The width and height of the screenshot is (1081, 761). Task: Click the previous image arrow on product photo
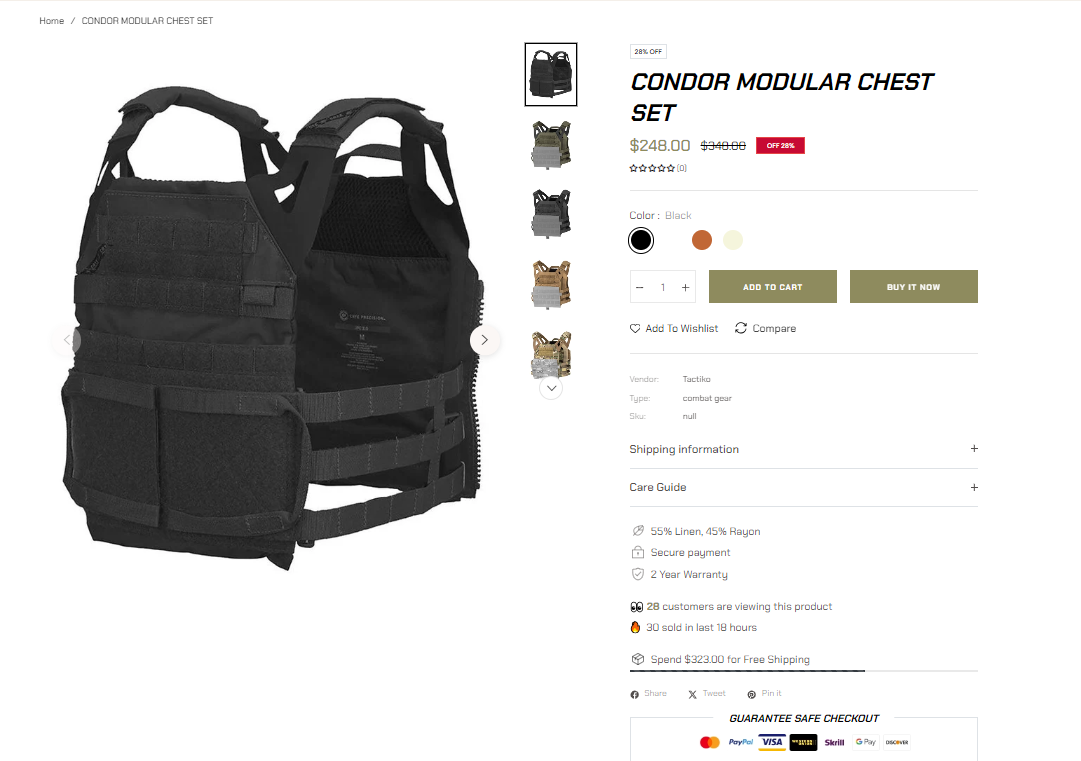(x=67, y=340)
